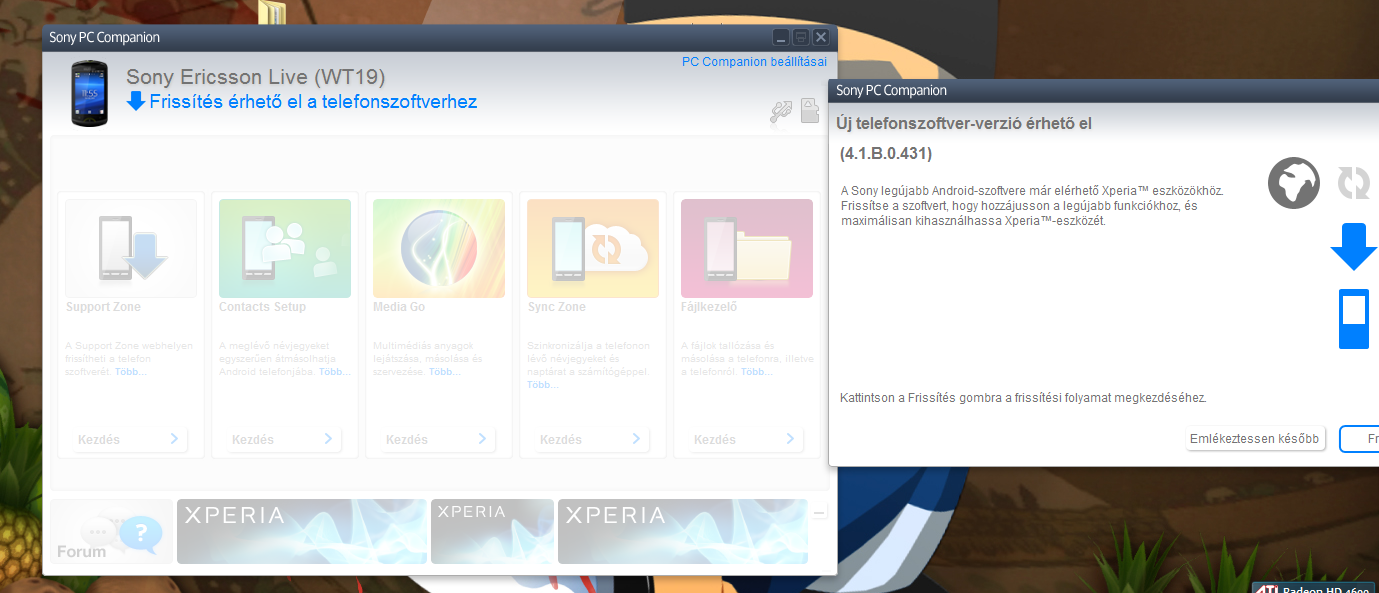Click the Media Go tile title
This screenshot has width=1379, height=593.
[x=399, y=307]
